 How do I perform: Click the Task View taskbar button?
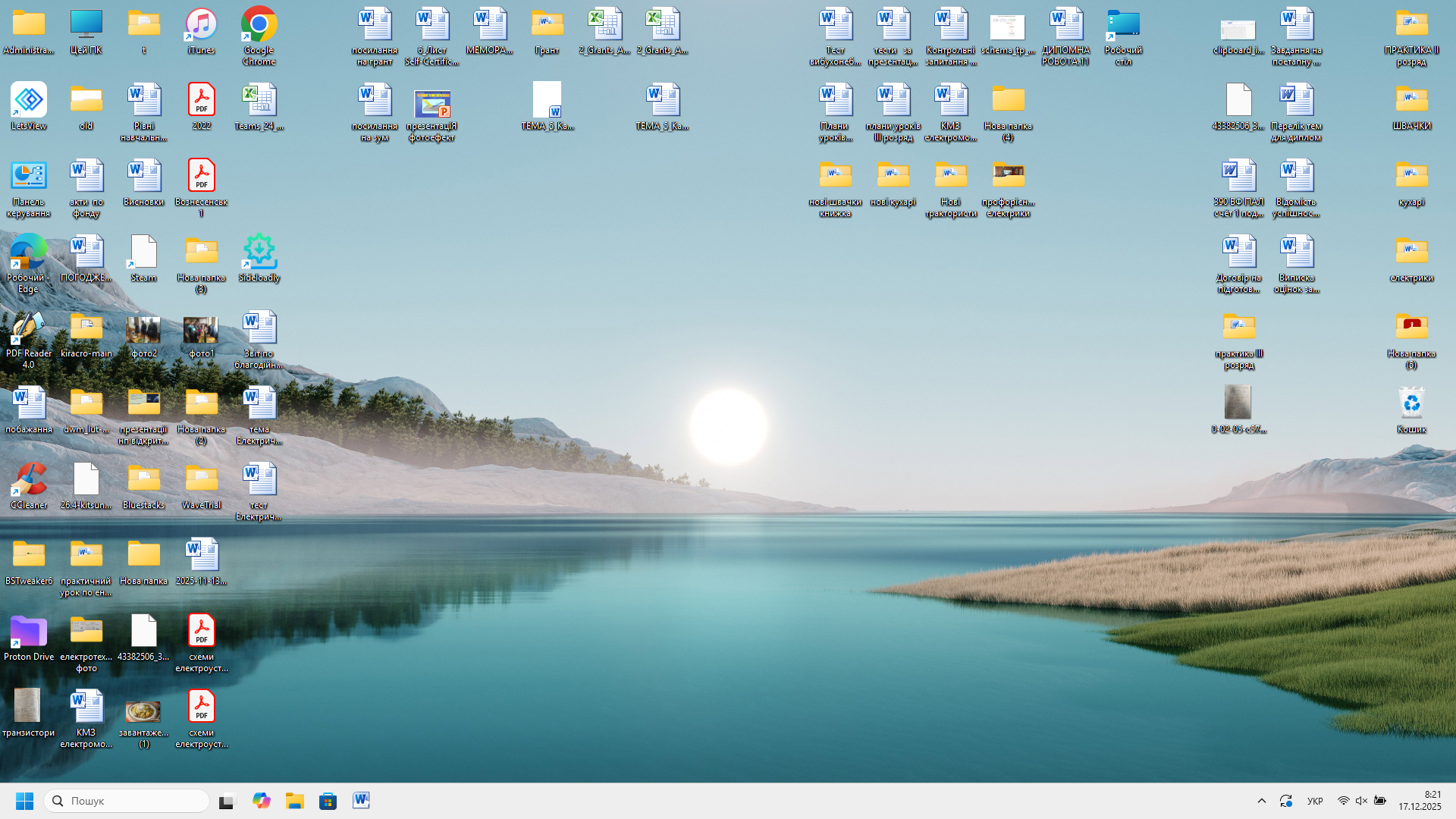point(227,801)
